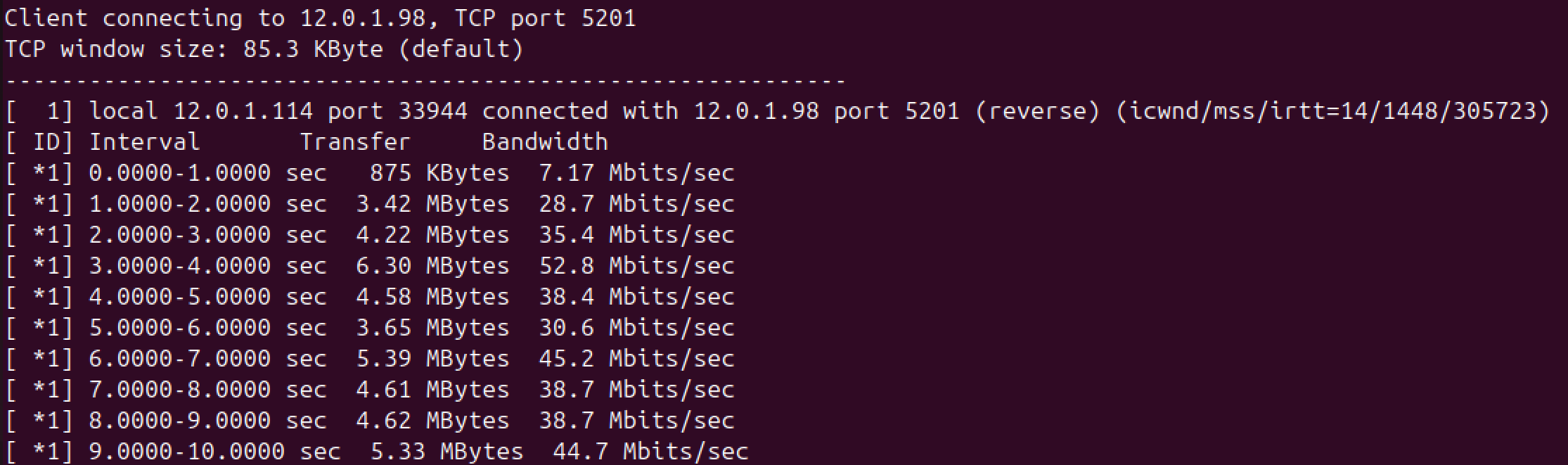
Task: Click the icwnd/mss/irtt=14/1448/305723 text
Action: 1332,111
